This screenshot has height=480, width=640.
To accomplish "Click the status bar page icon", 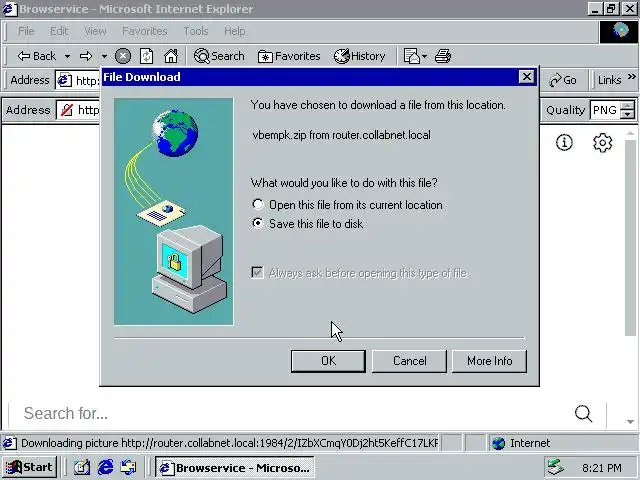I will [x=10, y=443].
